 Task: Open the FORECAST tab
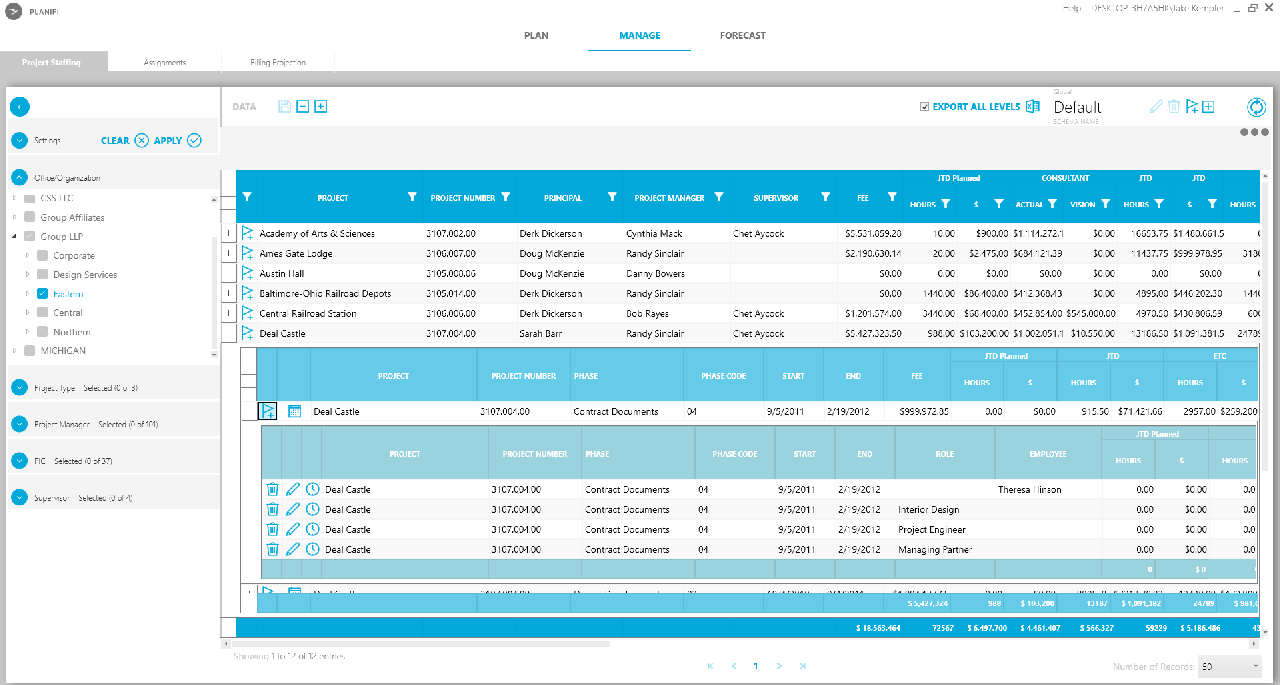coord(743,36)
